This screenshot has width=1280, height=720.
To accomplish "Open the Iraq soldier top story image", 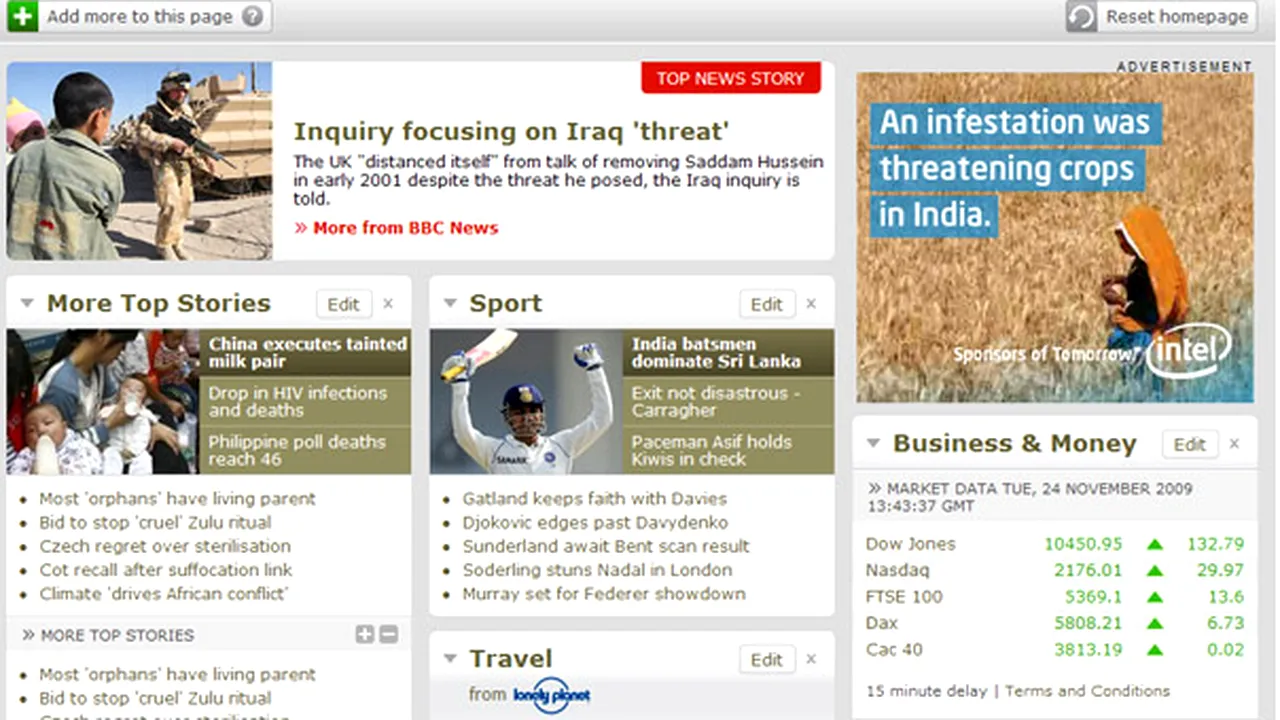I will 139,161.
